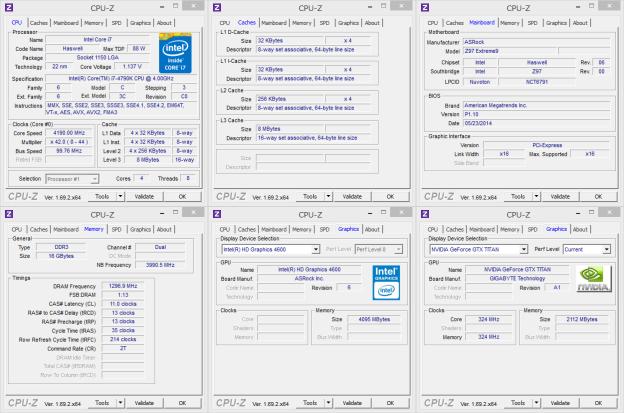Click Validate in the Memory window

(144, 403)
